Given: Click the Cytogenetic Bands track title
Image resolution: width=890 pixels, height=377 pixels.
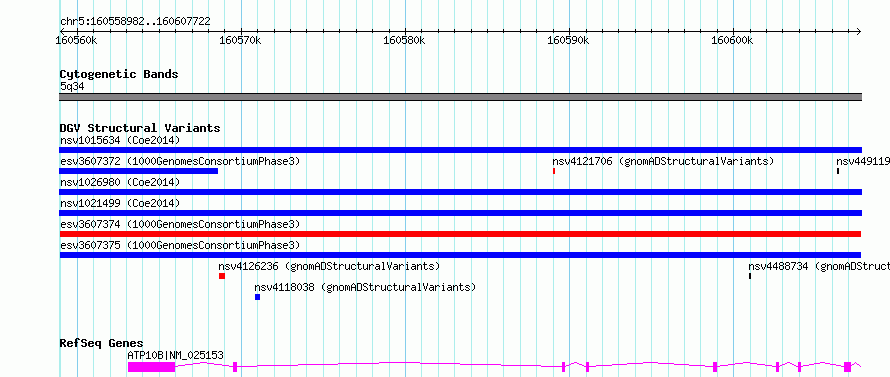Looking at the screenshot, I should click(x=119, y=74).
